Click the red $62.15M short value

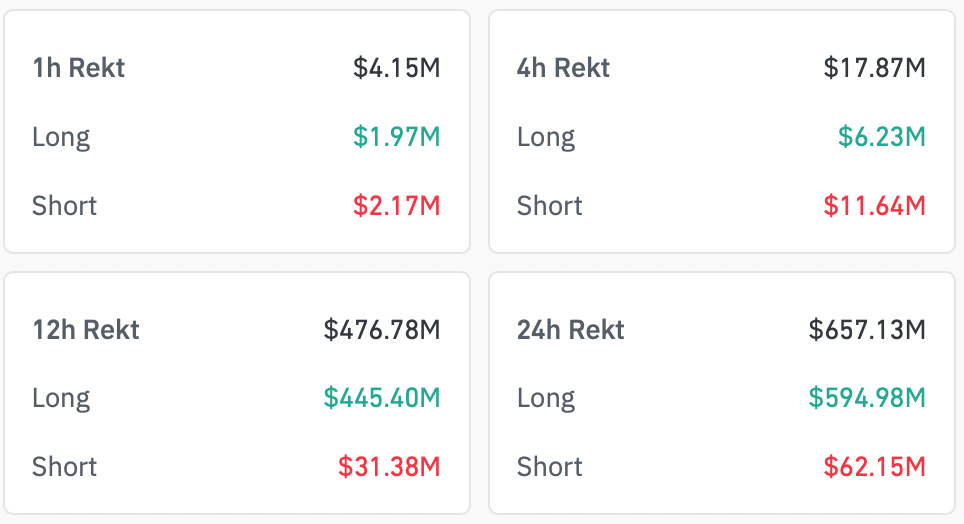point(874,467)
